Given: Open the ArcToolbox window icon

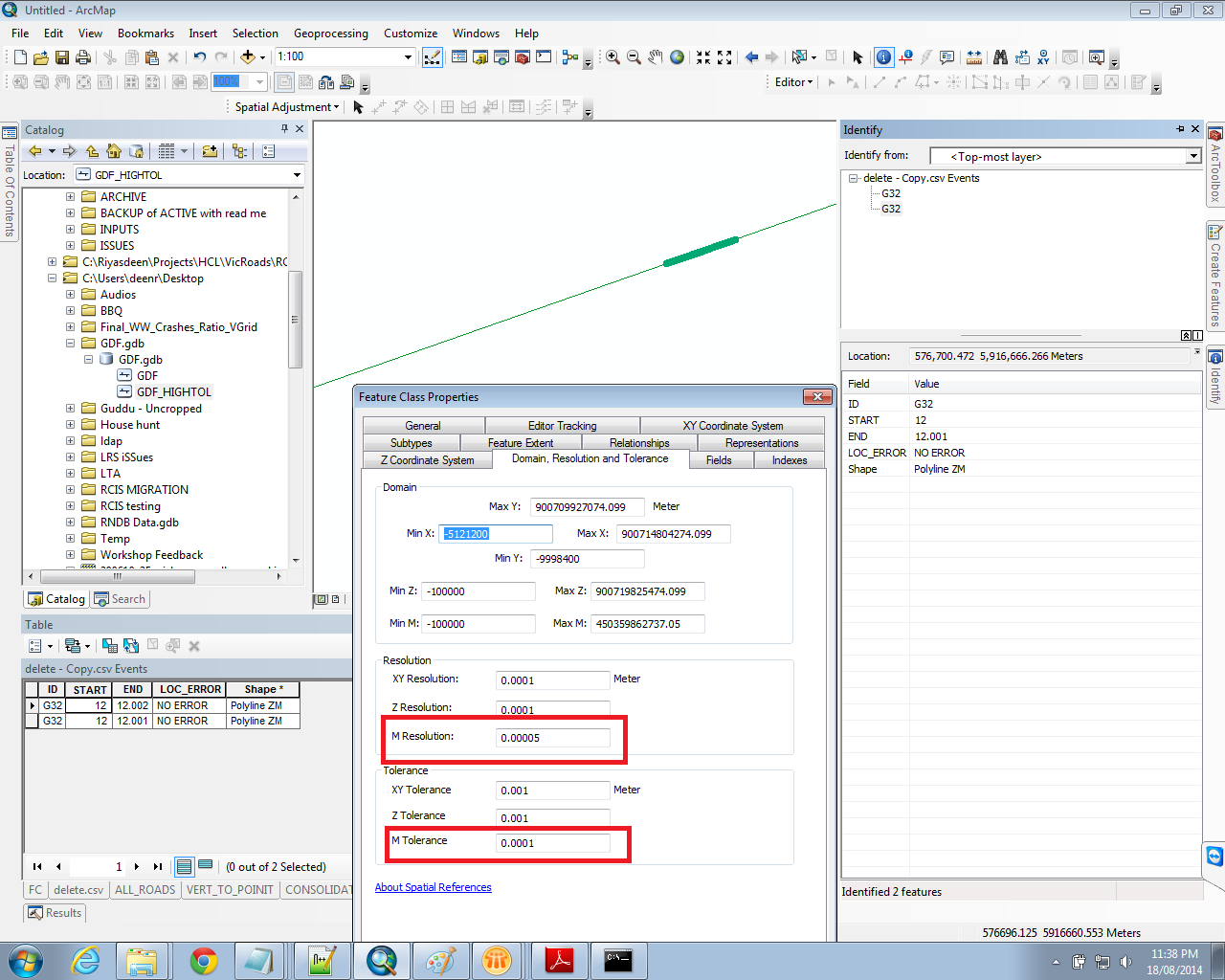Looking at the screenshot, I should click(x=523, y=57).
